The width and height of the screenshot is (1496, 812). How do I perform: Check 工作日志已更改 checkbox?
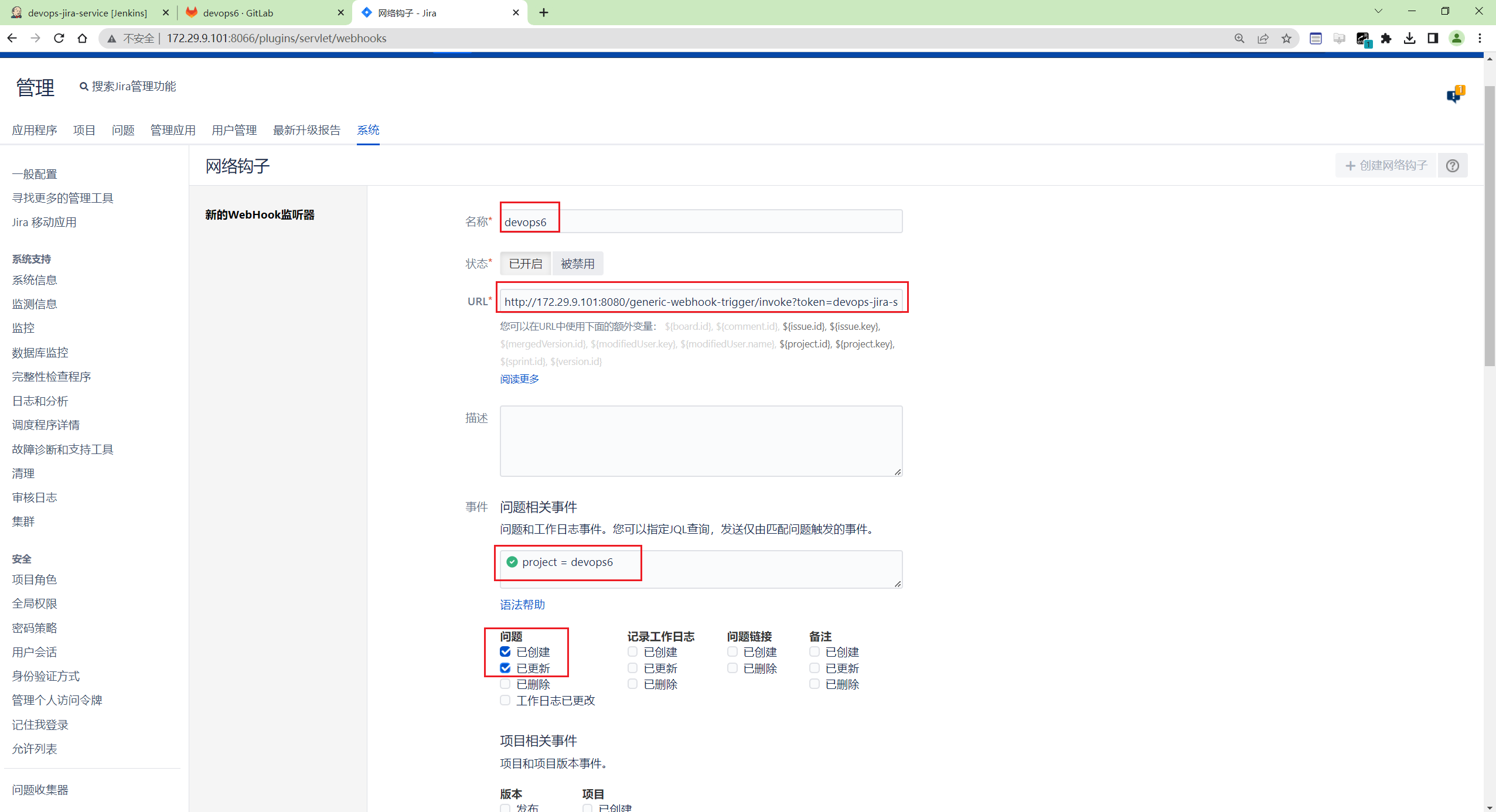click(505, 700)
